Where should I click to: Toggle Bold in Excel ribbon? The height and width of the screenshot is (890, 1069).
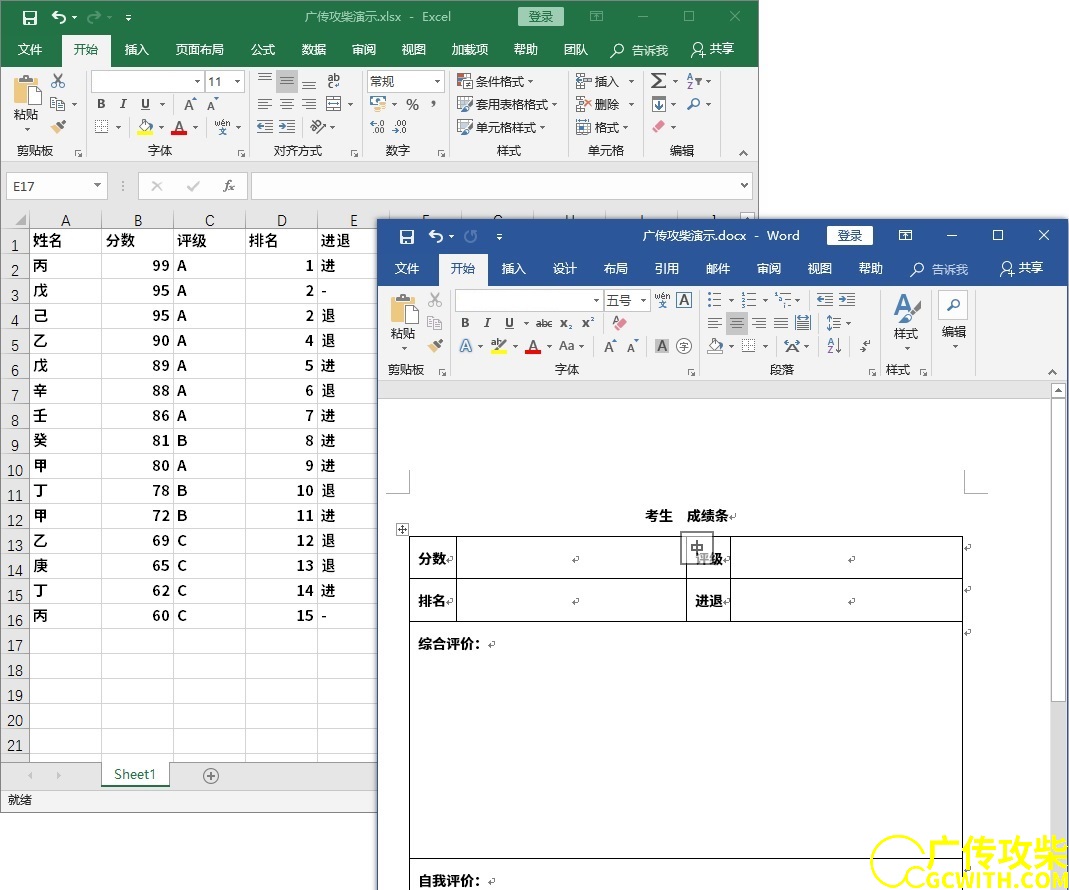[x=101, y=104]
